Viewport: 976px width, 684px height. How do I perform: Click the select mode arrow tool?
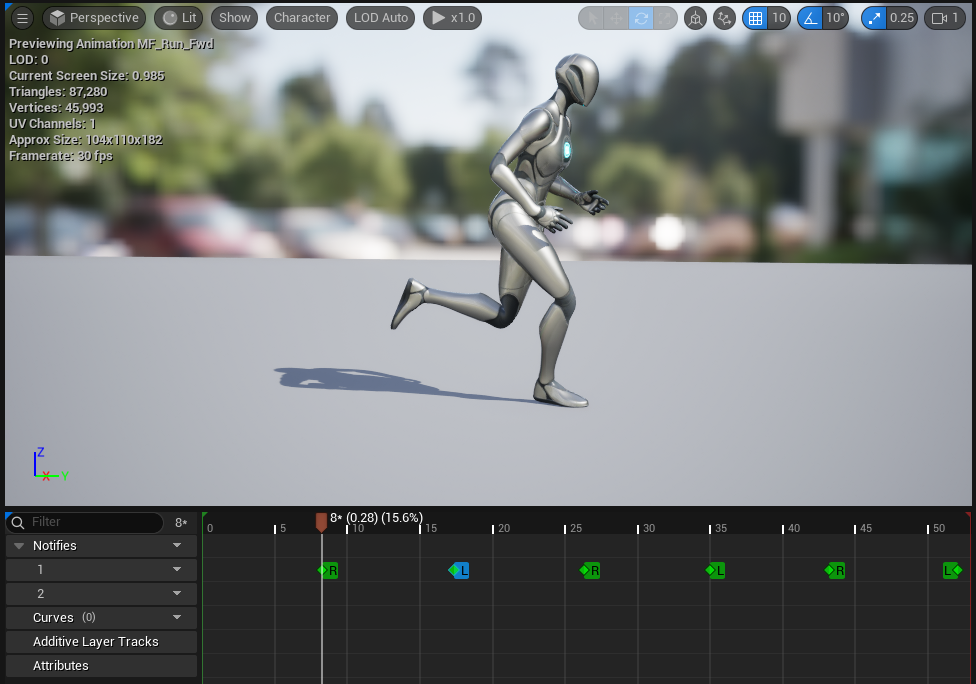[x=593, y=18]
